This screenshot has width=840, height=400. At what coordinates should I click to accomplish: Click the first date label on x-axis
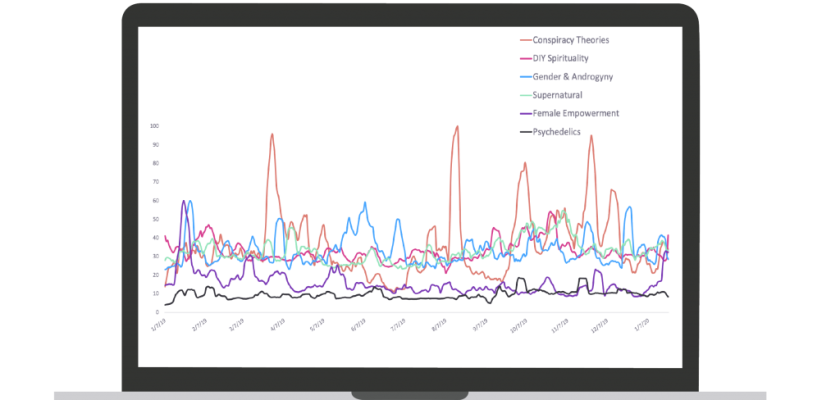click(157, 325)
